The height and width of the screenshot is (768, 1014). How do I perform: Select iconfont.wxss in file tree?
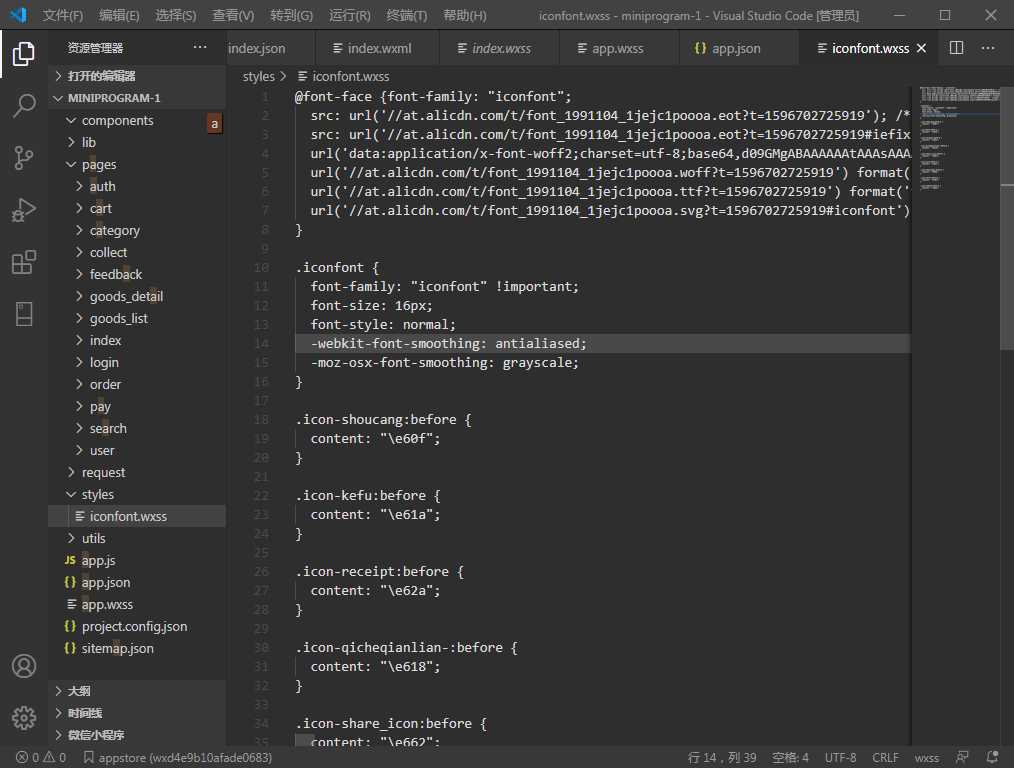tap(137, 516)
